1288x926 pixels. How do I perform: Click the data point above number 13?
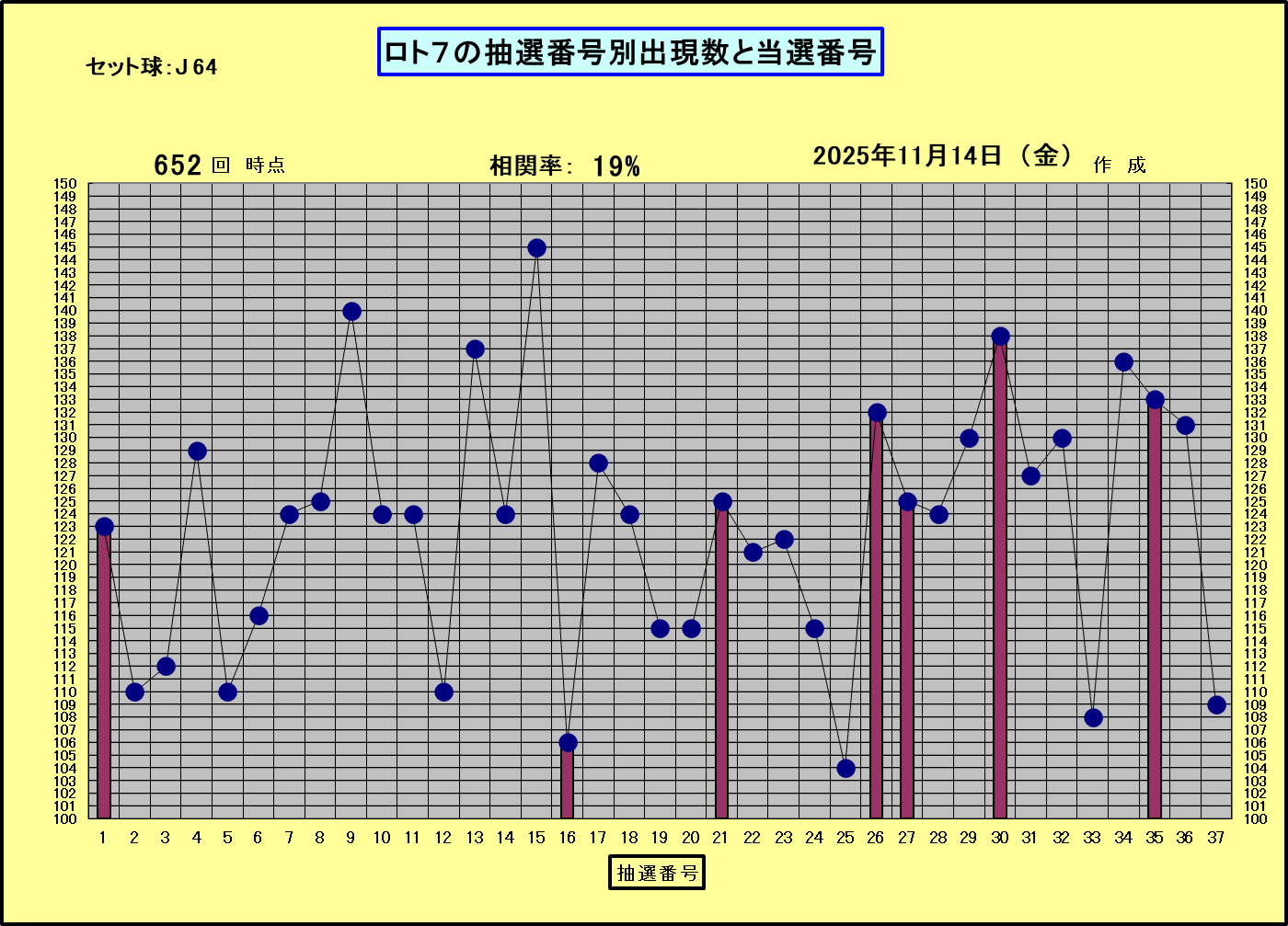pos(475,349)
